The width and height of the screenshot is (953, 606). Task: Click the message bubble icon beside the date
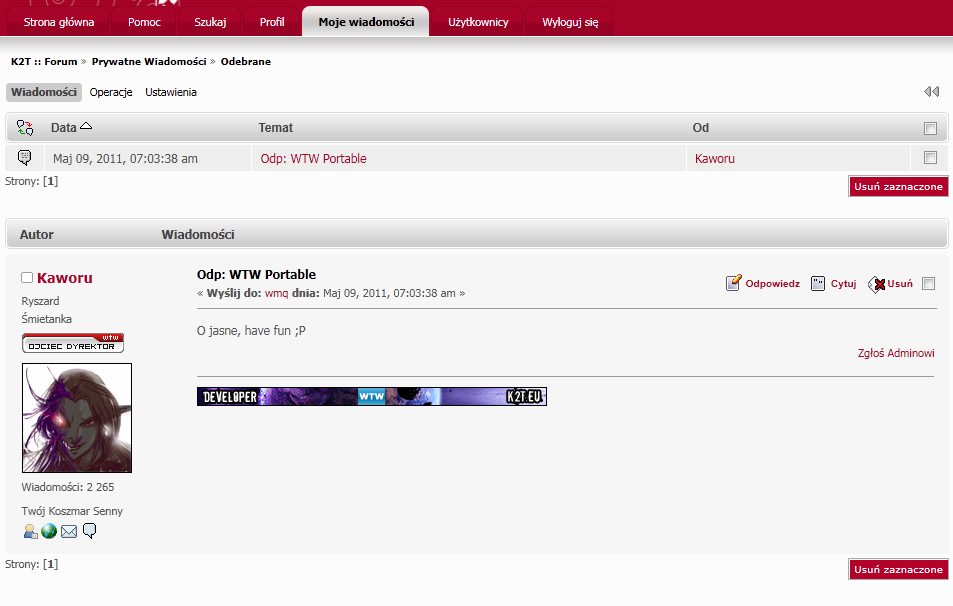click(x=25, y=158)
